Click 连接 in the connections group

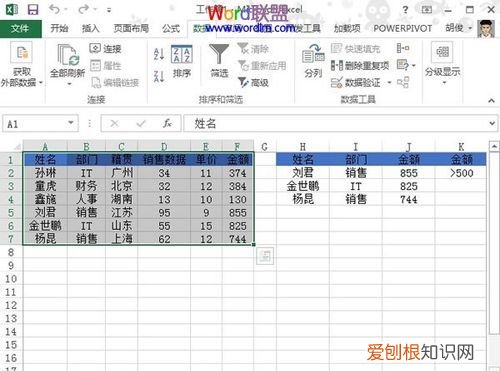point(105,49)
